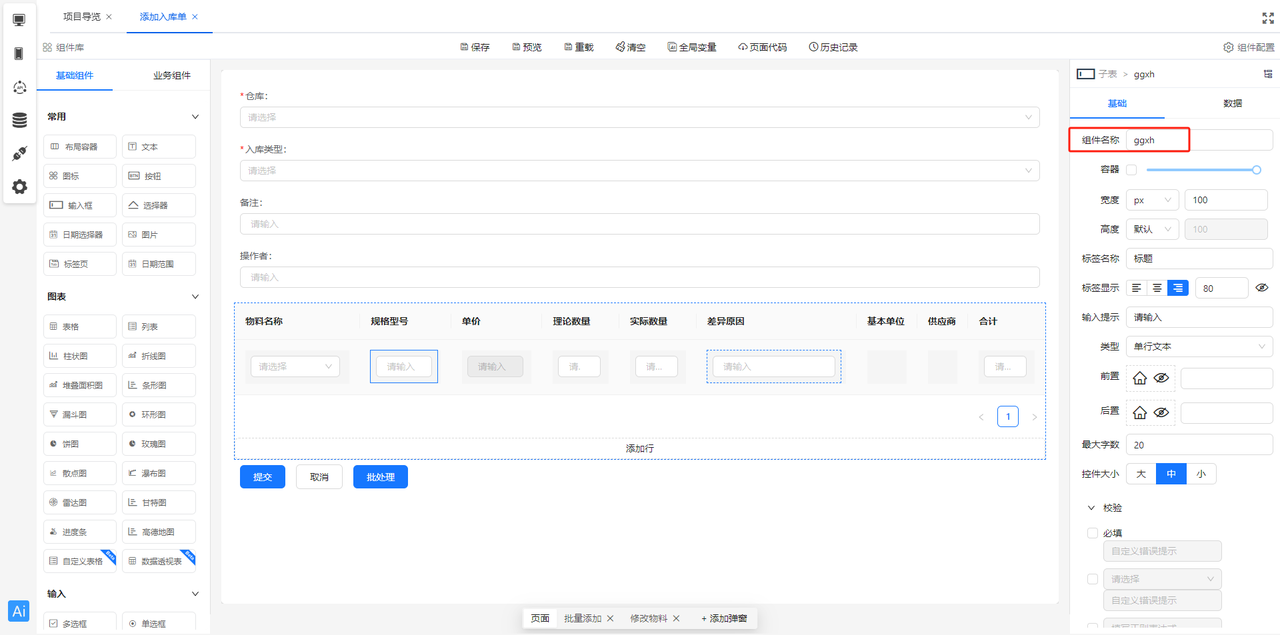
Task: Open the 仓库 warehouse dropdown
Action: tap(640, 116)
